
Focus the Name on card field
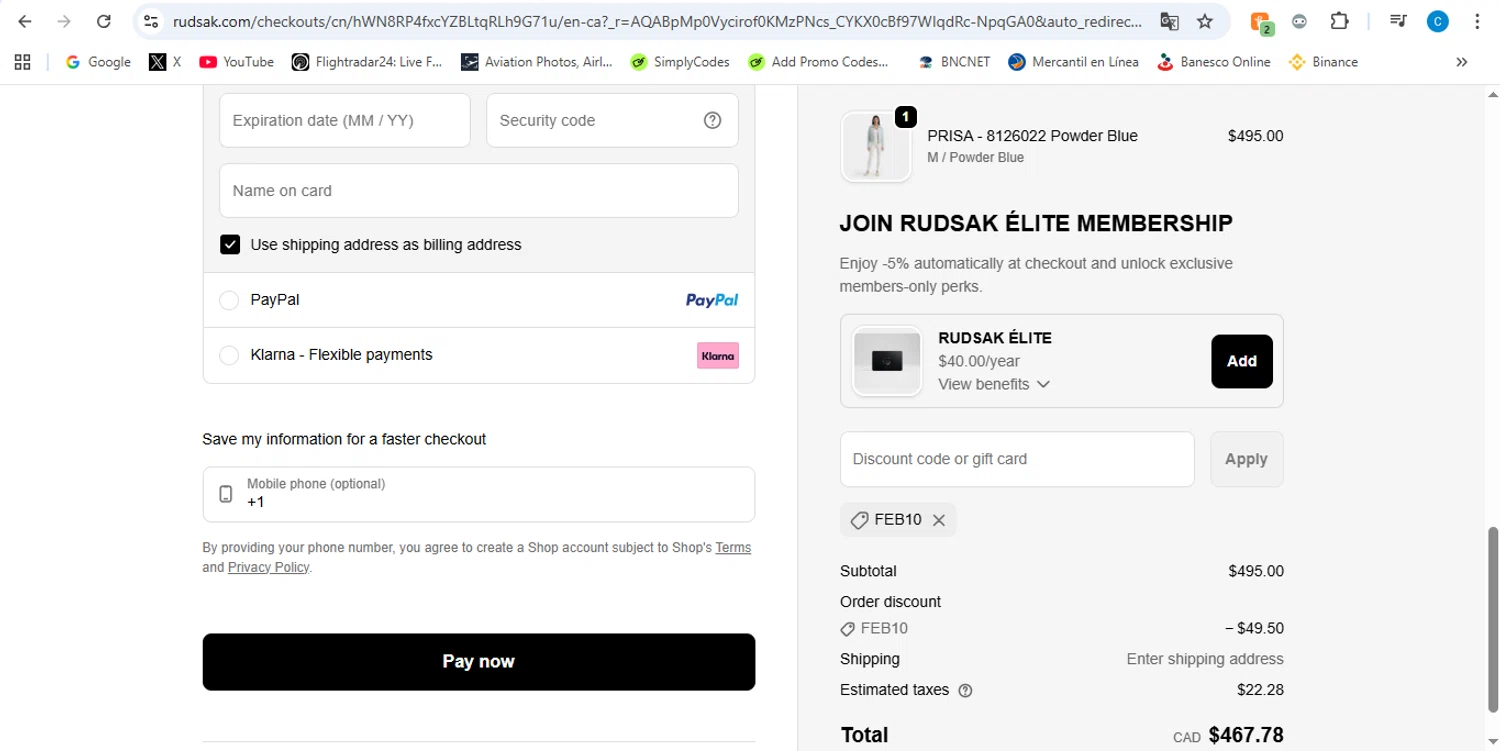tap(479, 190)
